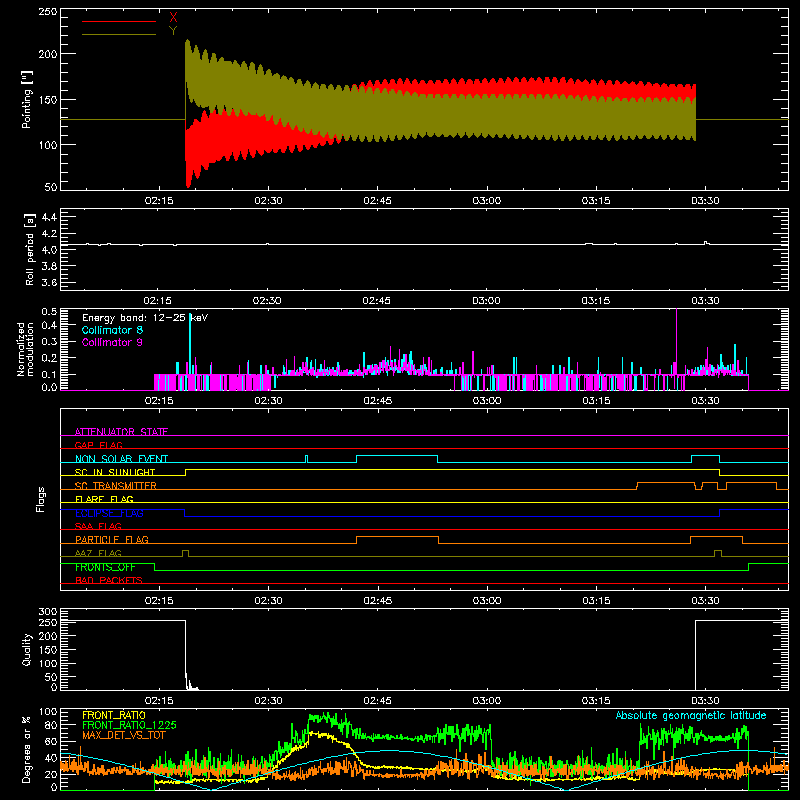Click the 02:45 tick under Pointing plot
Screen dimensions: 800x800
point(377,201)
